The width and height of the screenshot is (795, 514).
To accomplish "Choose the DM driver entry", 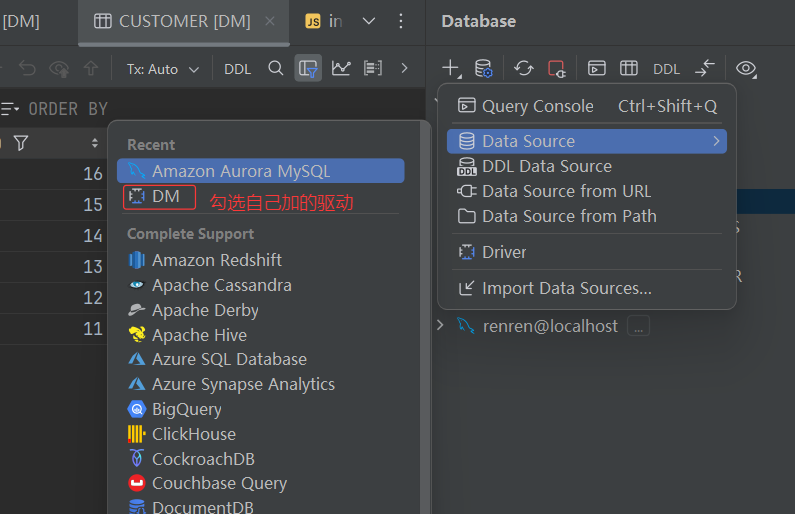I will 159,197.
